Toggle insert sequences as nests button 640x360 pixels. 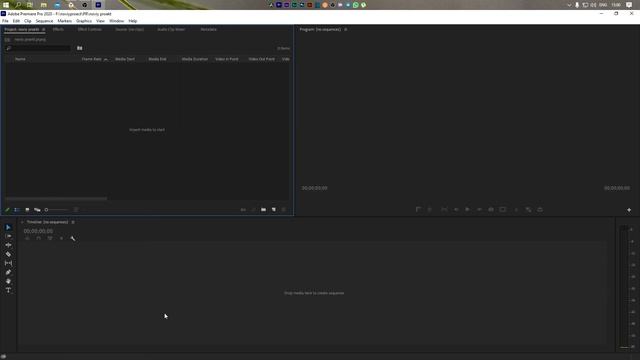(27, 239)
